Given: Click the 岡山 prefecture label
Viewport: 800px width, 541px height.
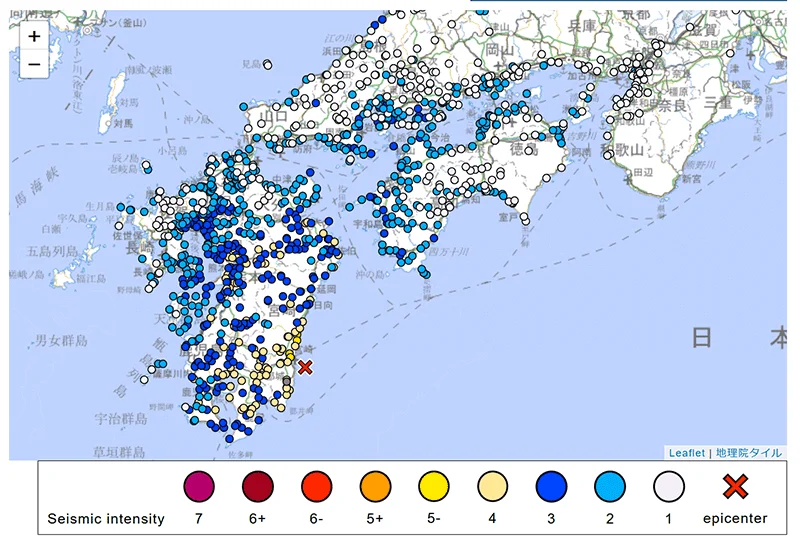Looking at the screenshot, I should click(499, 50).
